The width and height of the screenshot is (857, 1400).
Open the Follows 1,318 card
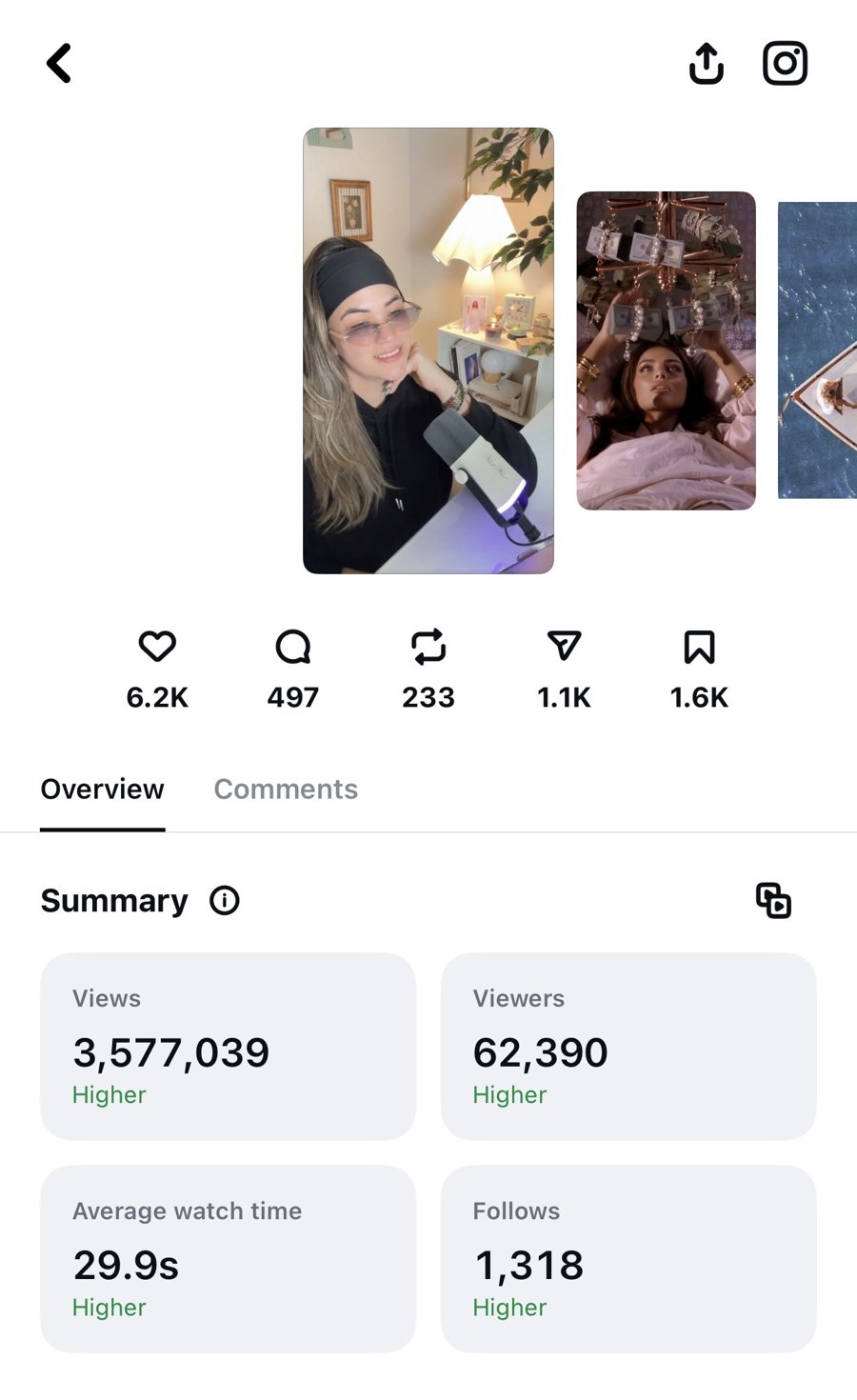coord(628,1258)
